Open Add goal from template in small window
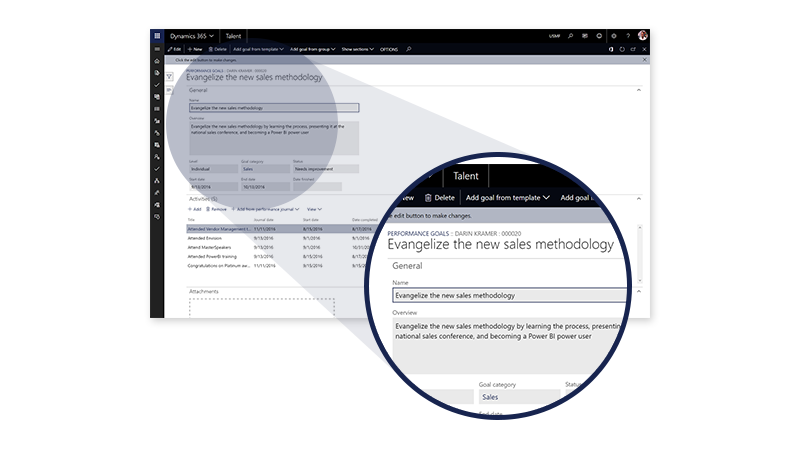Screen dimensions: 800x450 [x=258, y=49]
